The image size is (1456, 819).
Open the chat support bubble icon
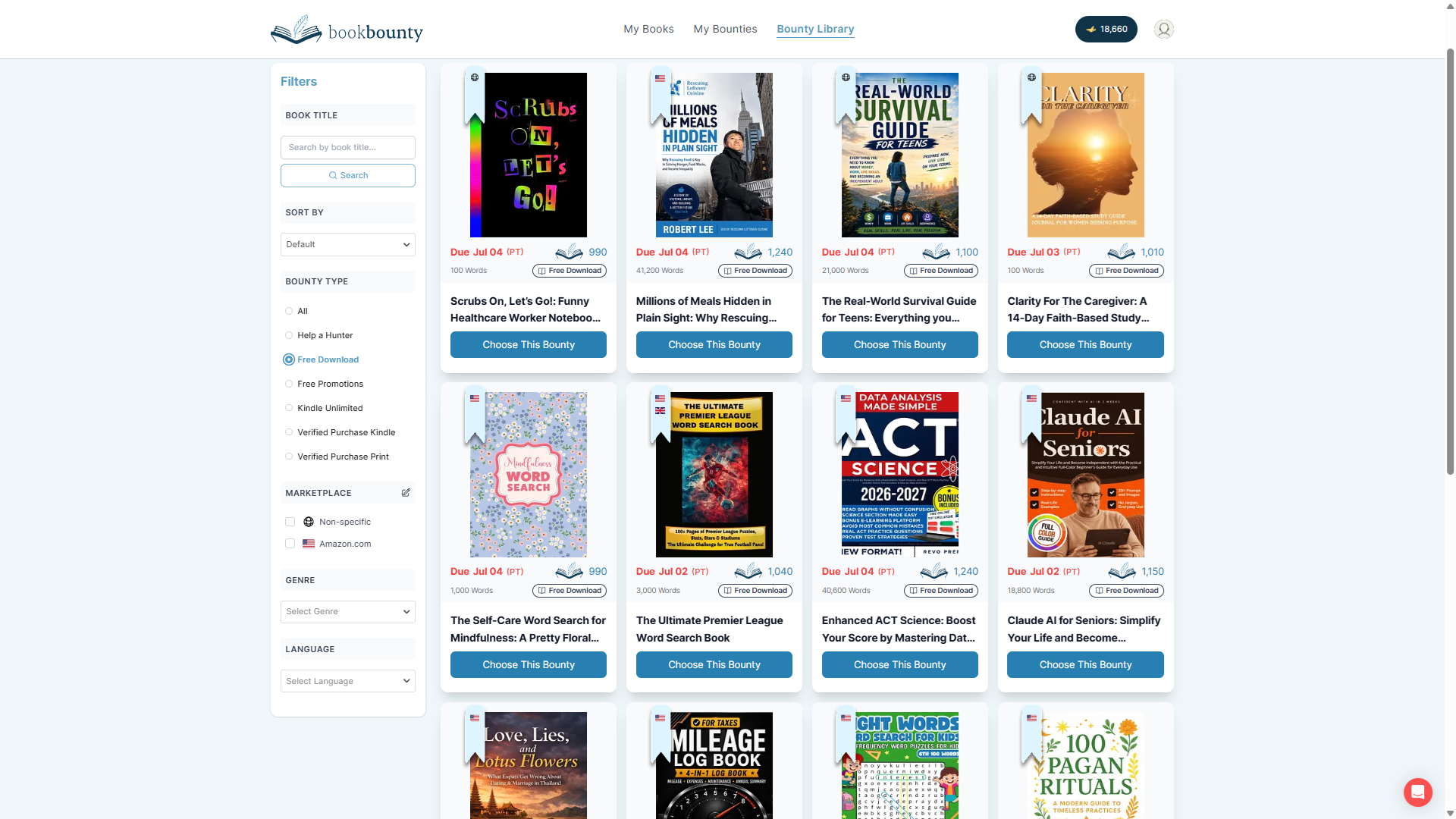[1417, 792]
